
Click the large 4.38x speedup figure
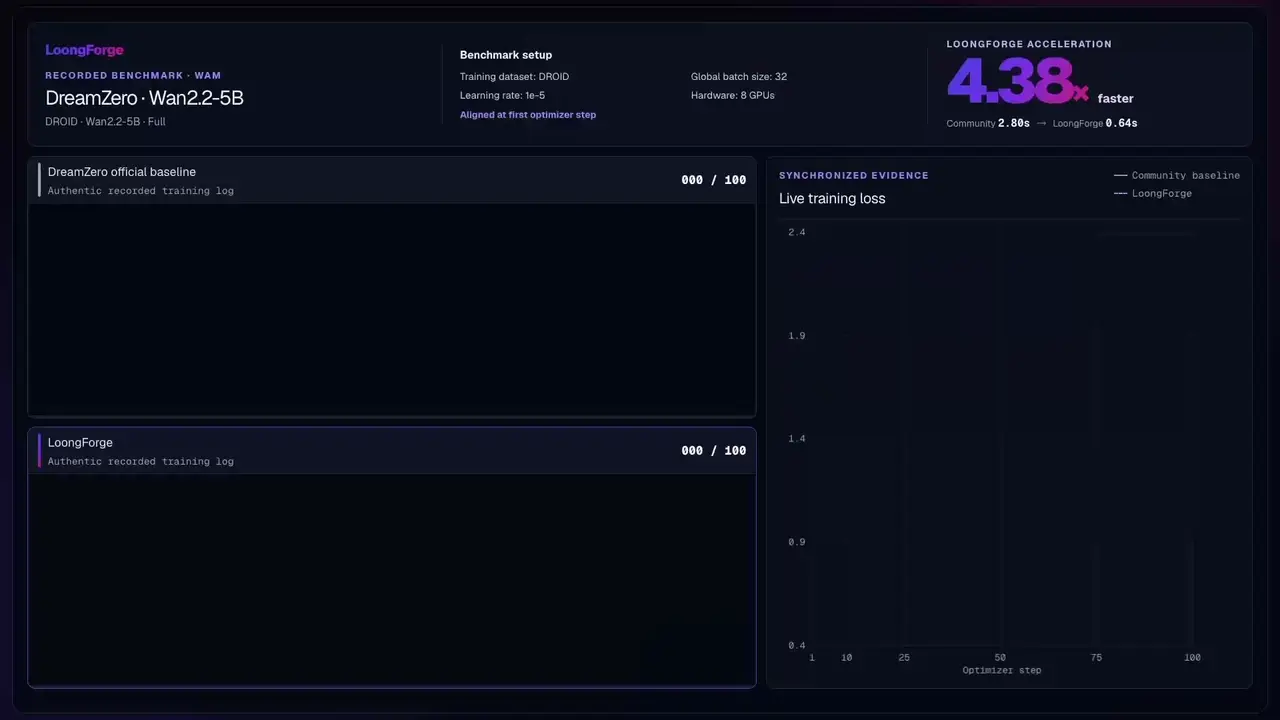point(1018,82)
